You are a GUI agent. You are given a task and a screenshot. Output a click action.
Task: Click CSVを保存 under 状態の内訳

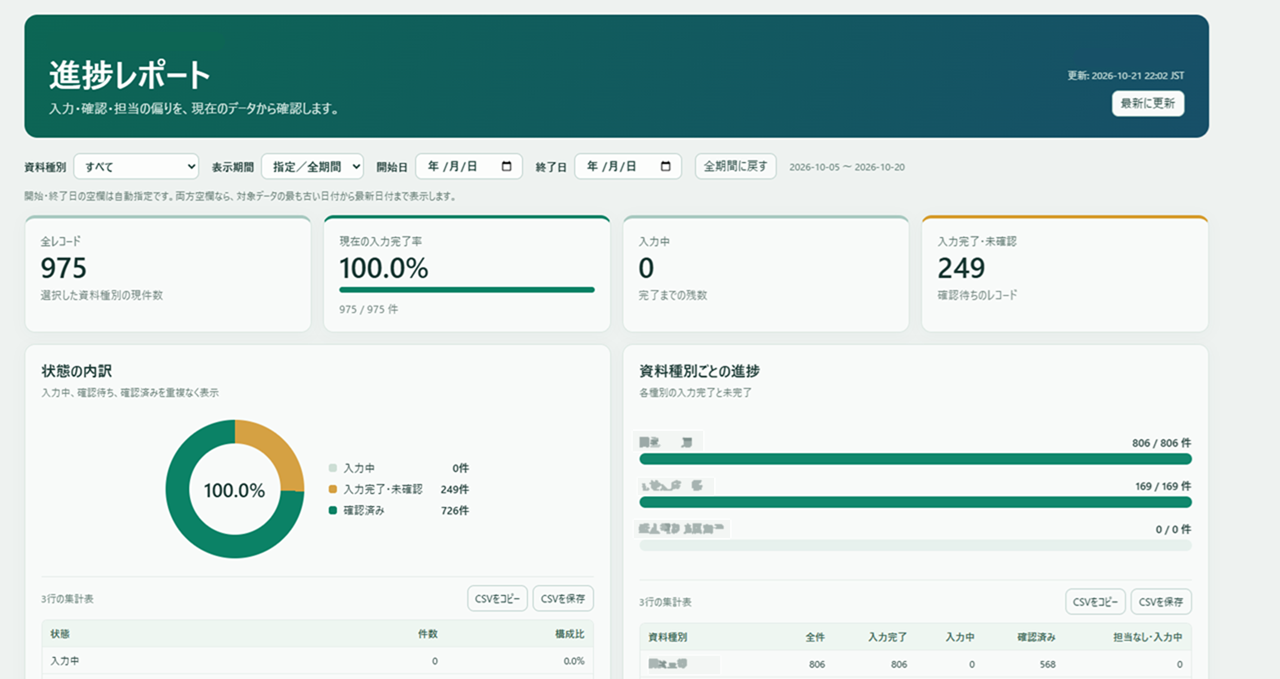click(x=564, y=599)
